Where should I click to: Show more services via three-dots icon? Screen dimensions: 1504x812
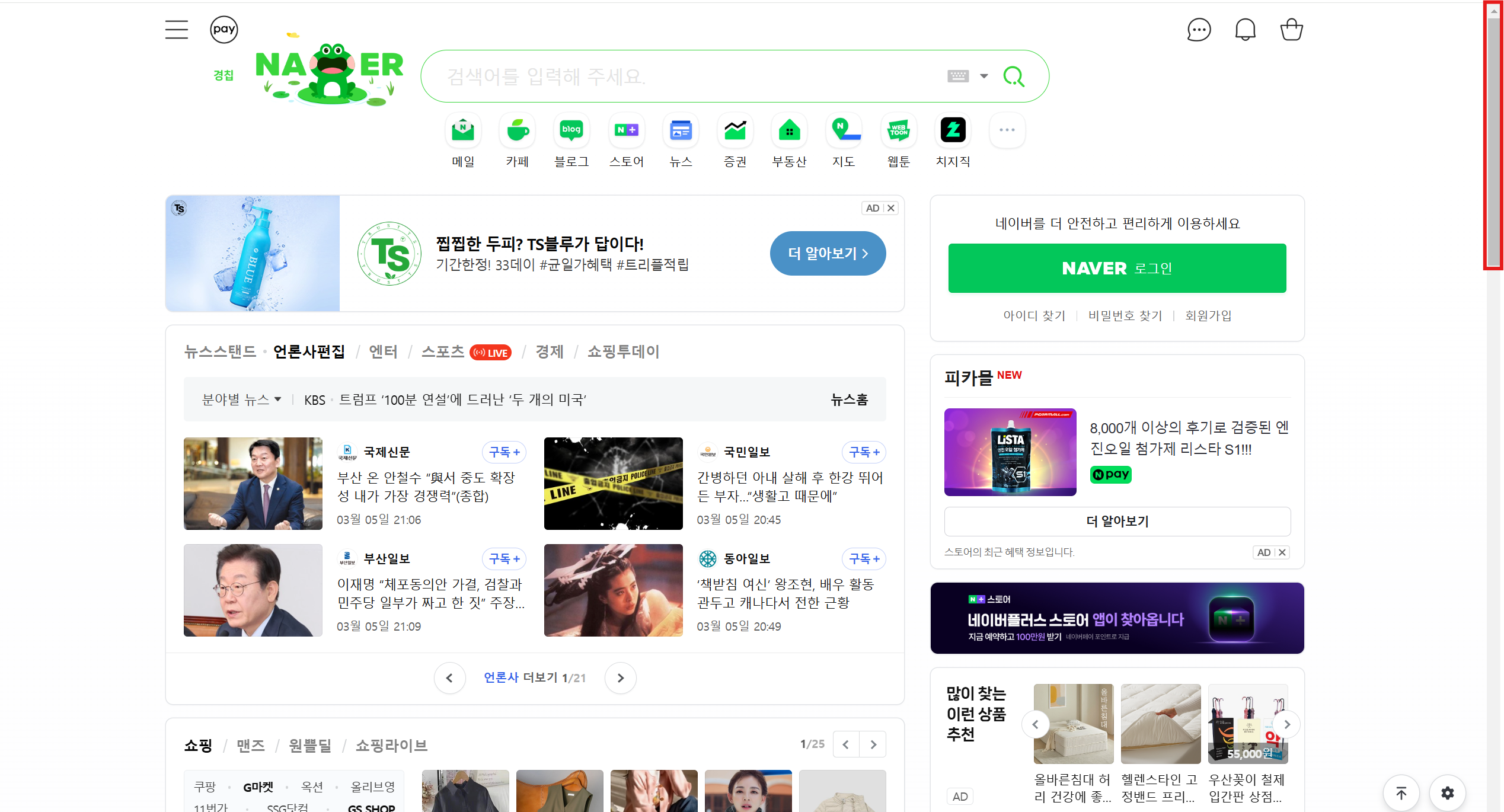click(x=1007, y=130)
